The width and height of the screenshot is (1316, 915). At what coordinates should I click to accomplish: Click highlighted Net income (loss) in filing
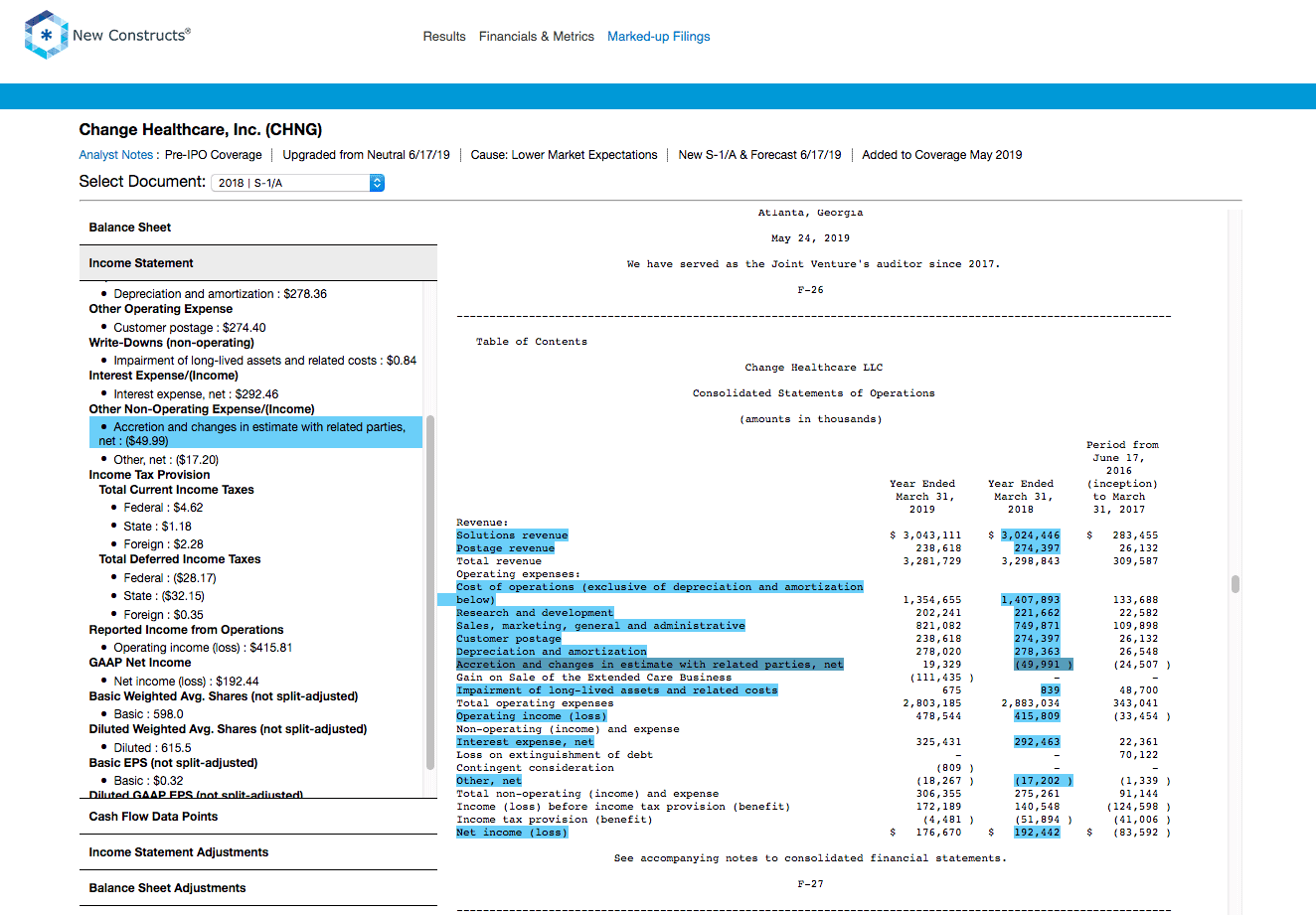click(512, 833)
